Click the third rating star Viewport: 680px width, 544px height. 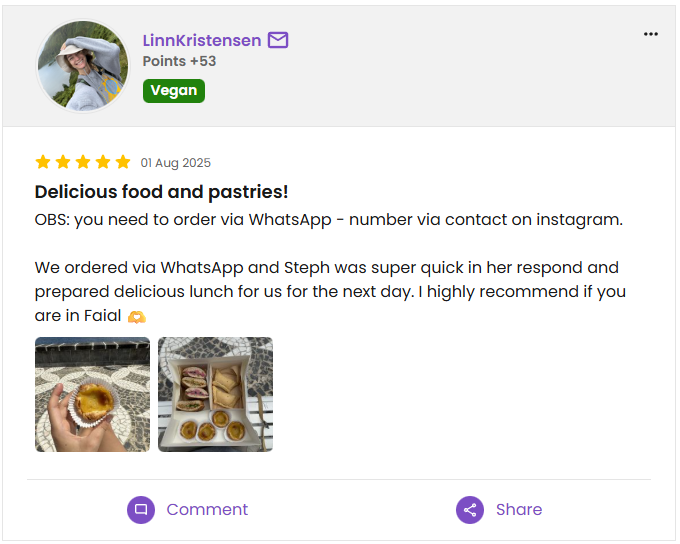pos(83,162)
